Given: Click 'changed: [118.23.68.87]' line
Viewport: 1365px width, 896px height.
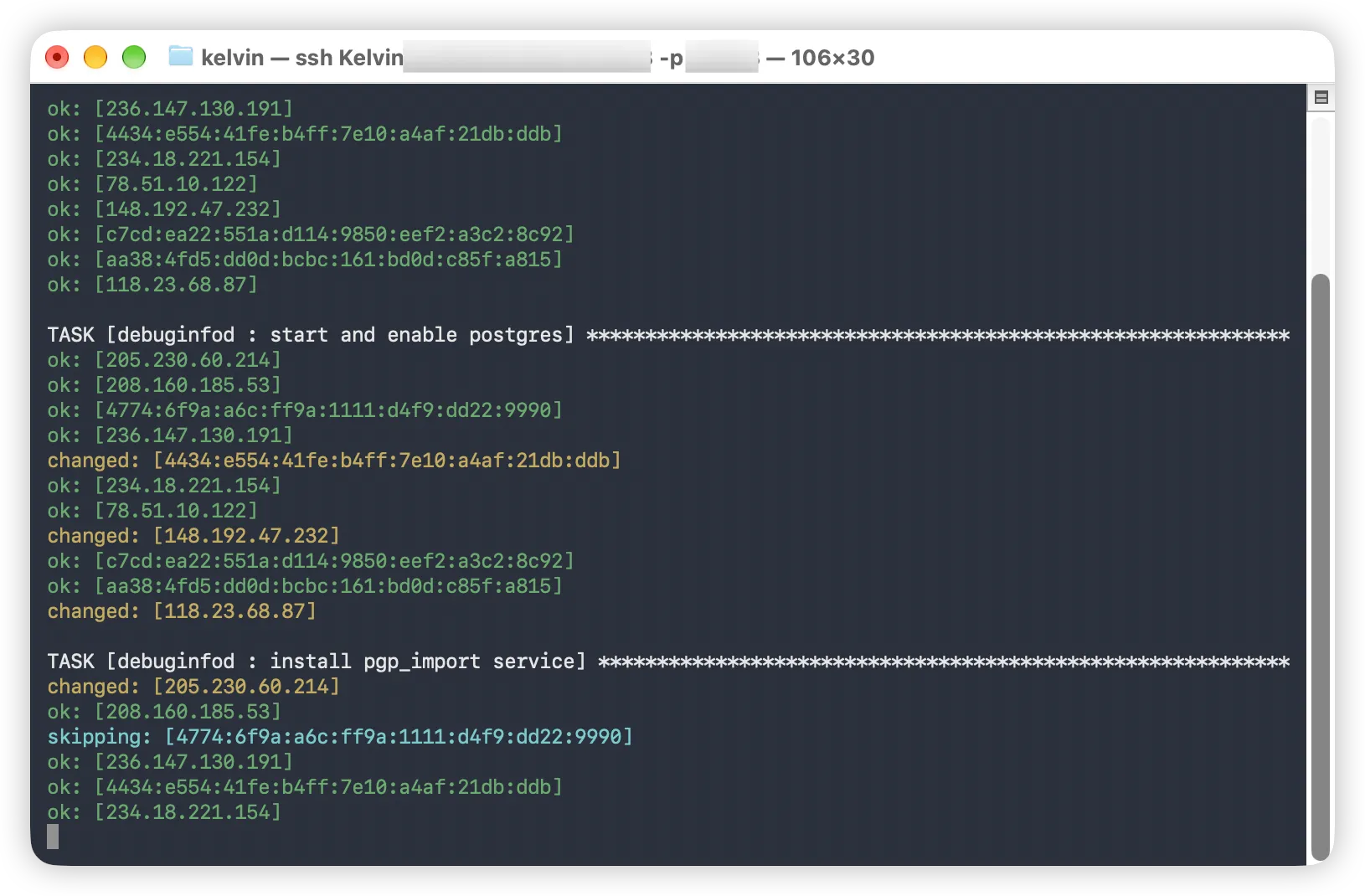Looking at the screenshot, I should pos(182,611).
